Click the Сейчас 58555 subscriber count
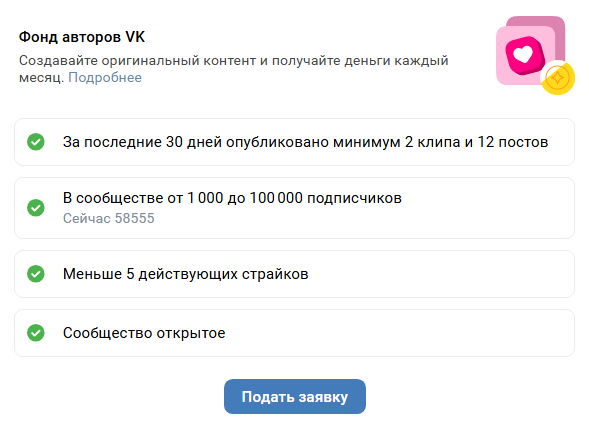The width and height of the screenshot is (589, 426). click(x=109, y=218)
